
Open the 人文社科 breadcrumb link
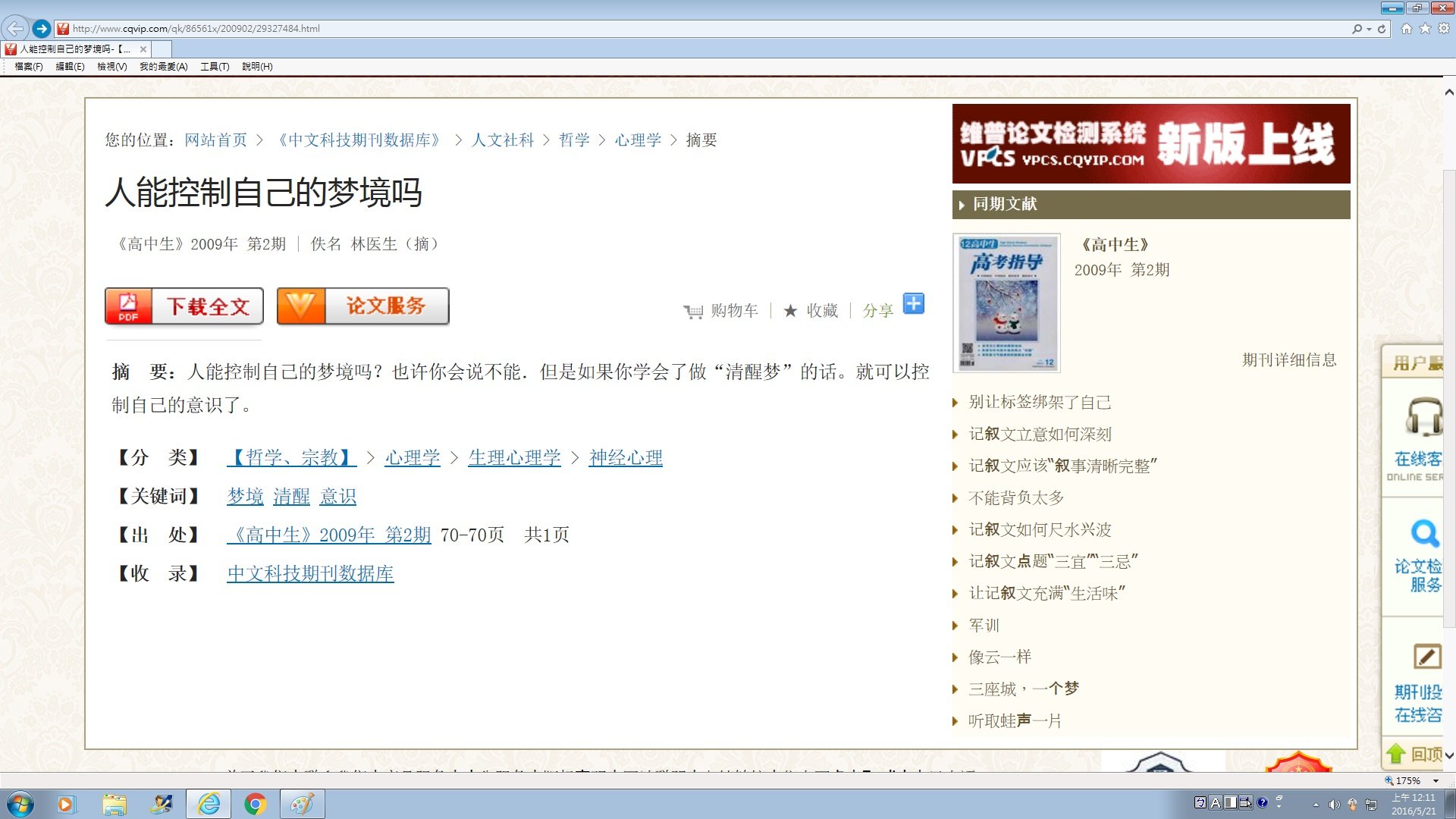pyautogui.click(x=503, y=140)
